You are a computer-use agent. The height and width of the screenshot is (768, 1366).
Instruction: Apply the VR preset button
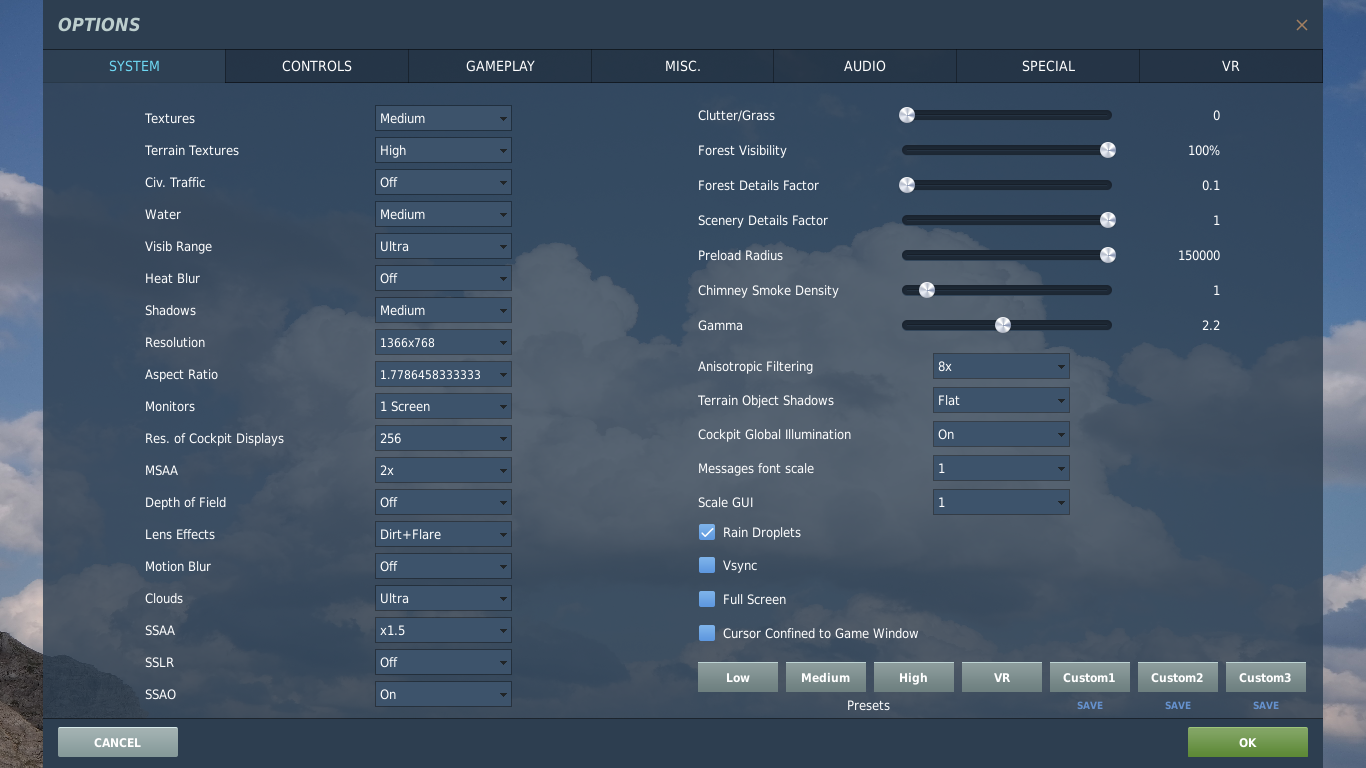tap(1002, 677)
